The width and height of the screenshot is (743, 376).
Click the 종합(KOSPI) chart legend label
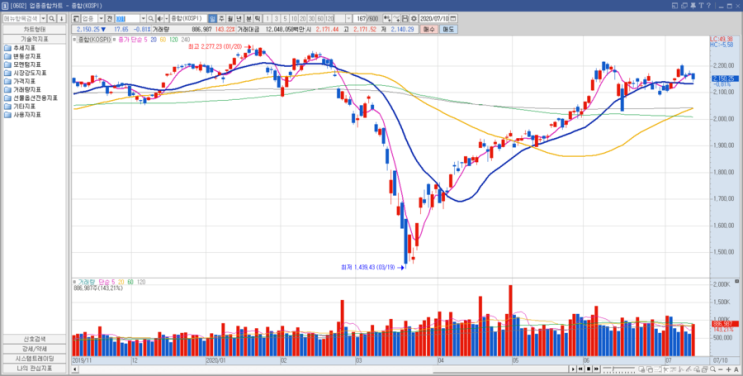click(x=93, y=39)
